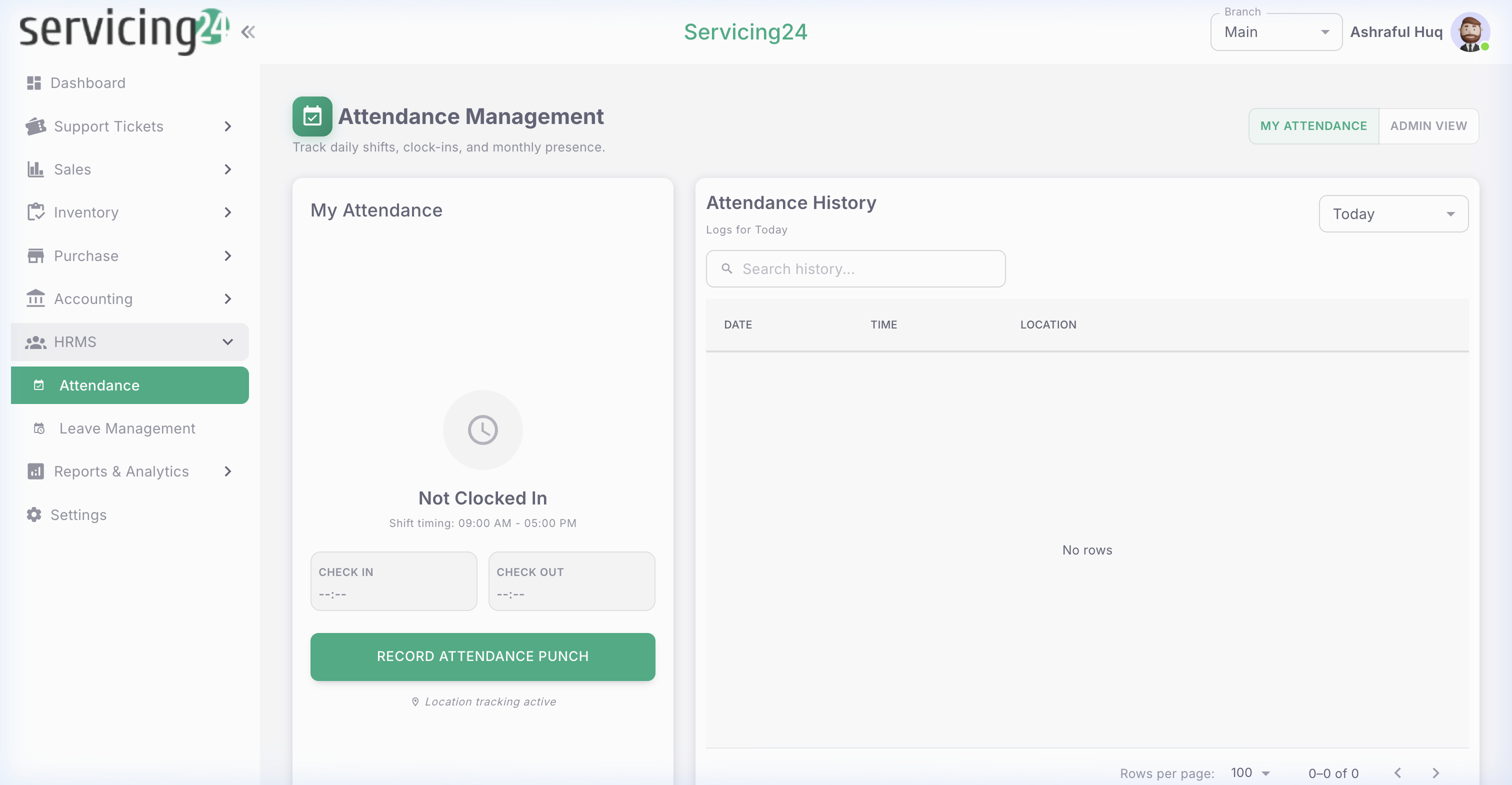Click the 'My Attendance' card heading
This screenshot has width=1512, height=785.
point(376,210)
